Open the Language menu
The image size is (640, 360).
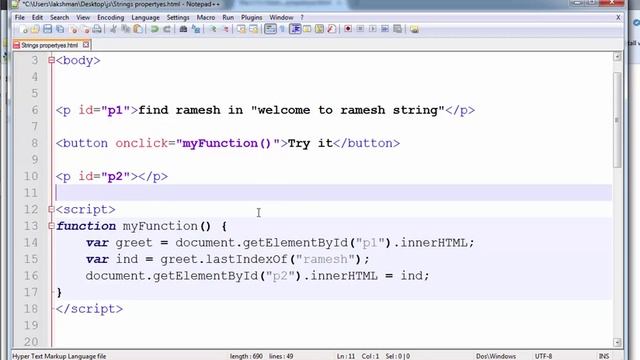[145, 18]
